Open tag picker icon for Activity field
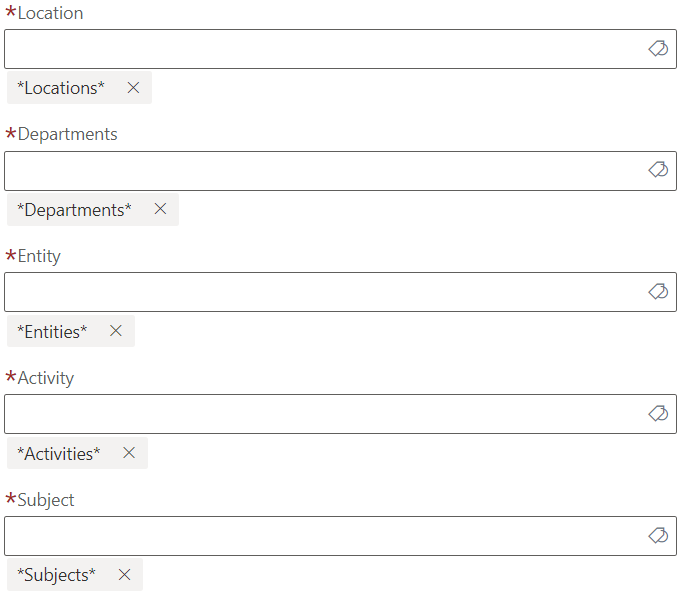The height and width of the screenshot is (596, 680). click(x=658, y=414)
